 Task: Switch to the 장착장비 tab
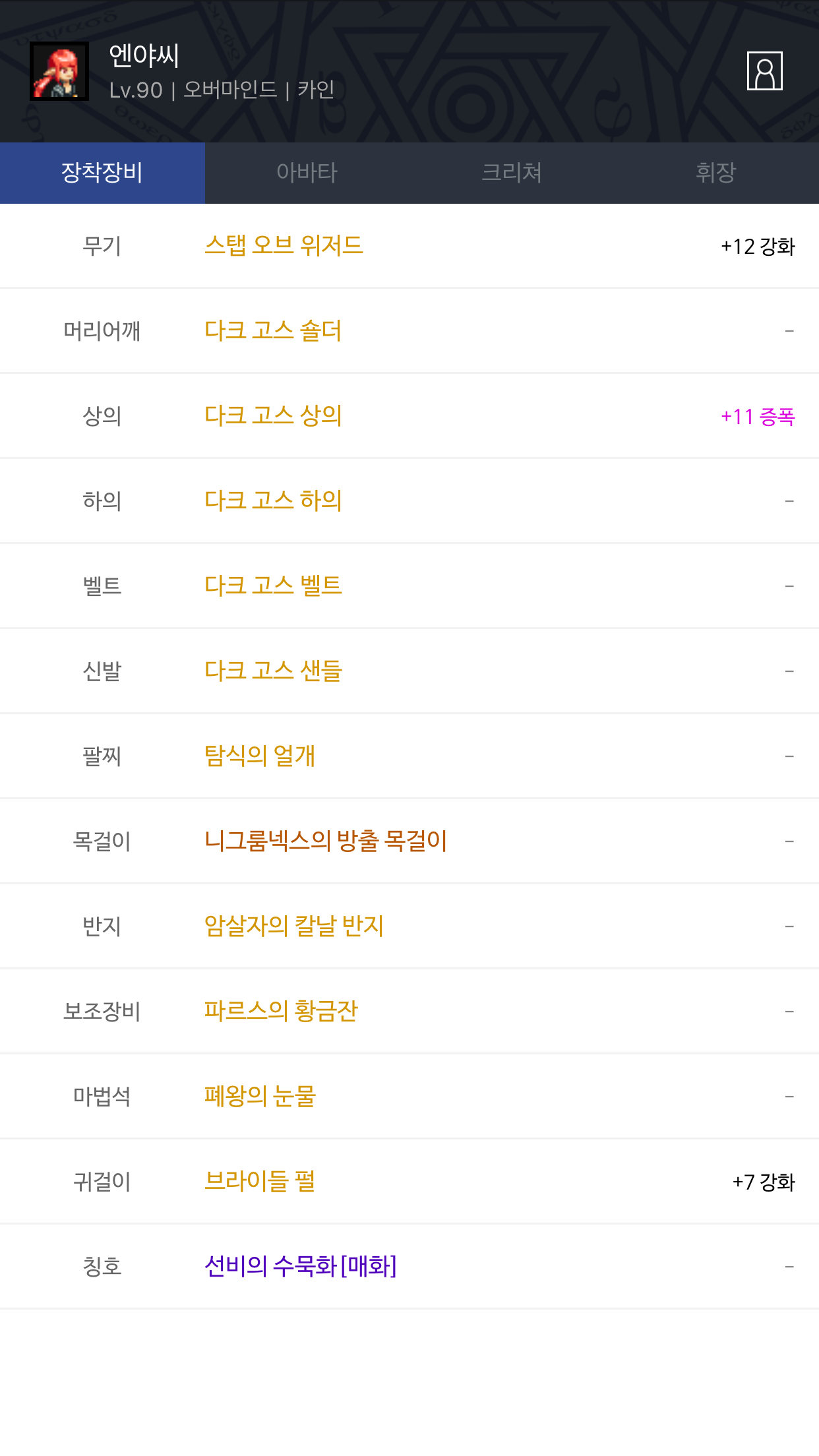[x=102, y=173]
